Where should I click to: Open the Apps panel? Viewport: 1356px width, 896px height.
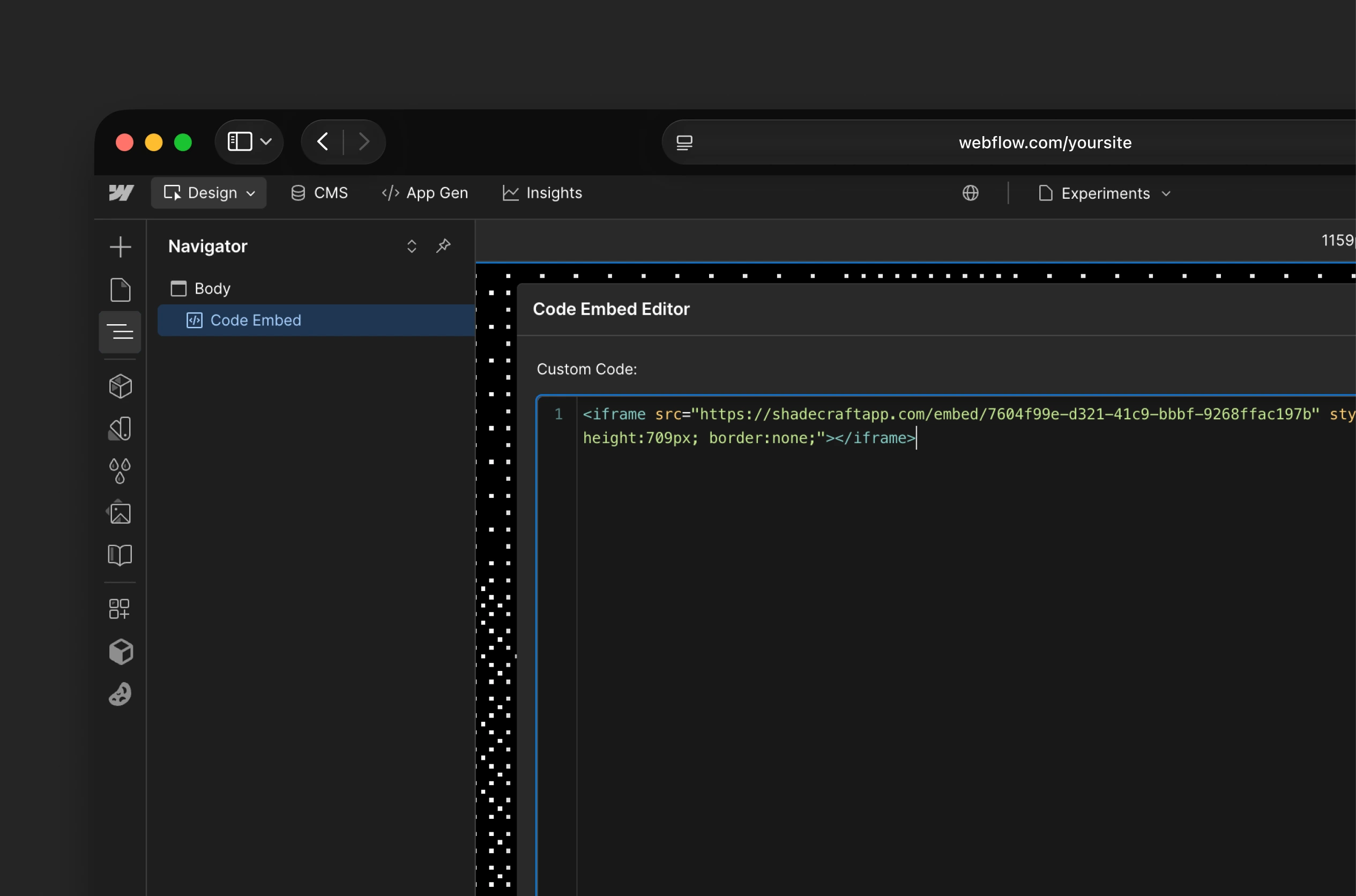click(x=120, y=609)
